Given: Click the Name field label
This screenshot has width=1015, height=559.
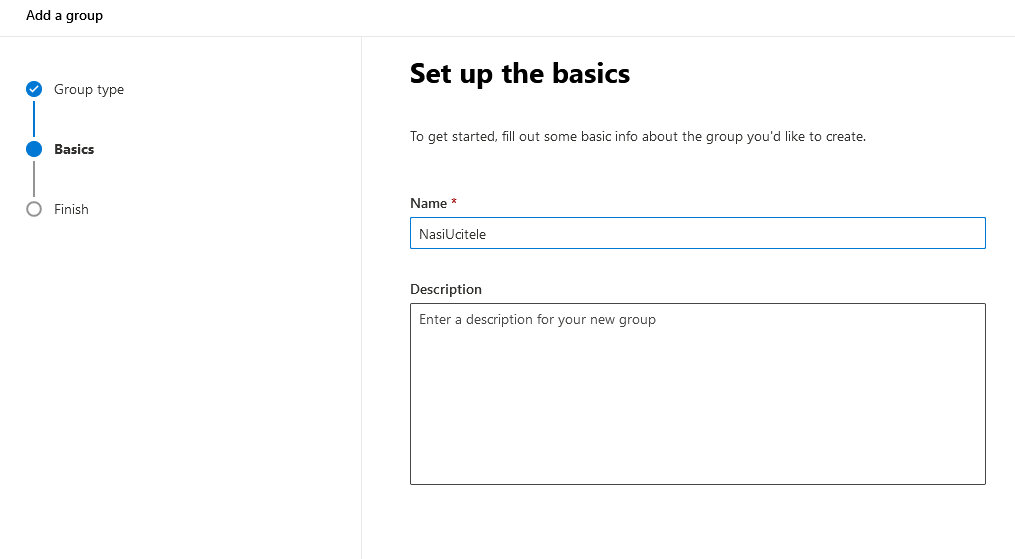Looking at the screenshot, I should [429, 203].
